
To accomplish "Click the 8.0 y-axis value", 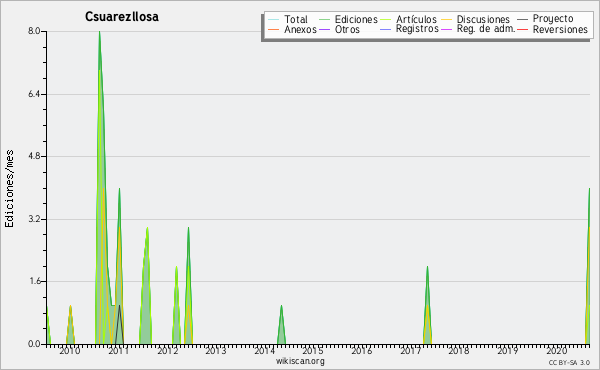I will pyautogui.click(x=34, y=31).
